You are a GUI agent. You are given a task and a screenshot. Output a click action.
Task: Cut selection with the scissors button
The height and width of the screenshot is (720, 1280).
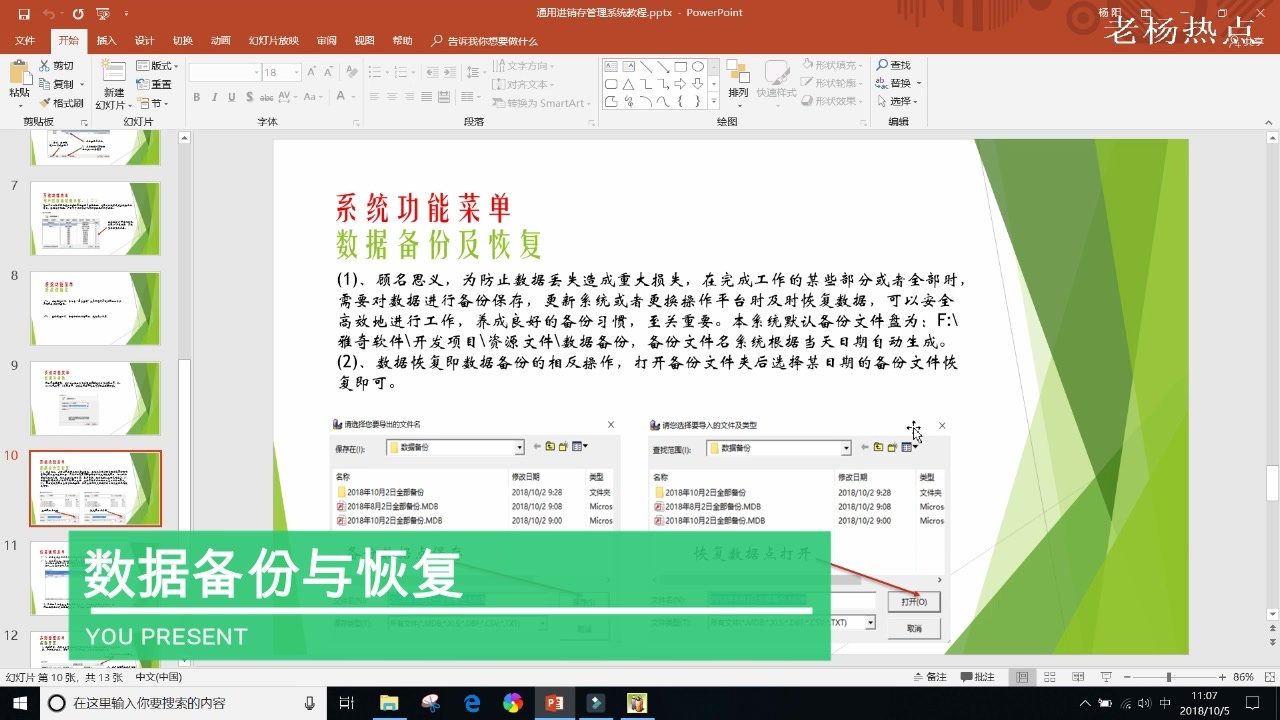[56, 66]
